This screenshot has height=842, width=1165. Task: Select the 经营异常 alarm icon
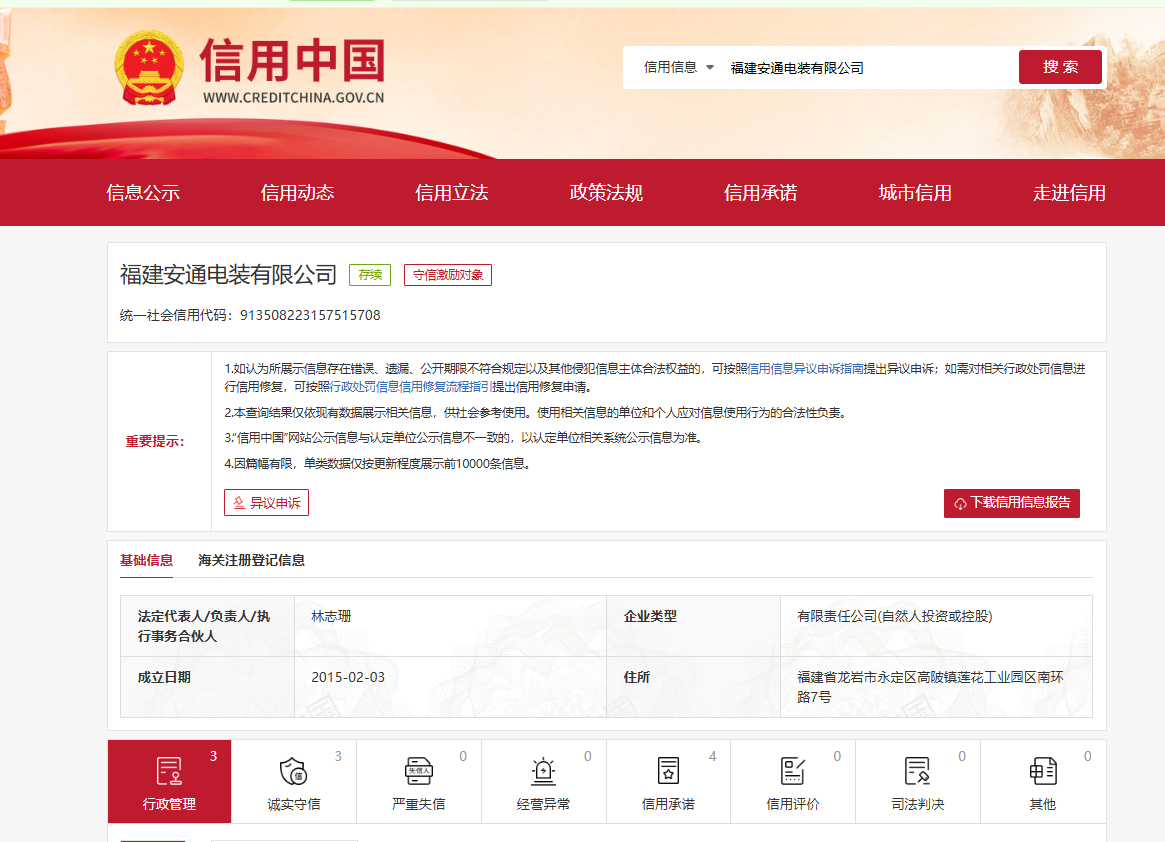[543, 771]
